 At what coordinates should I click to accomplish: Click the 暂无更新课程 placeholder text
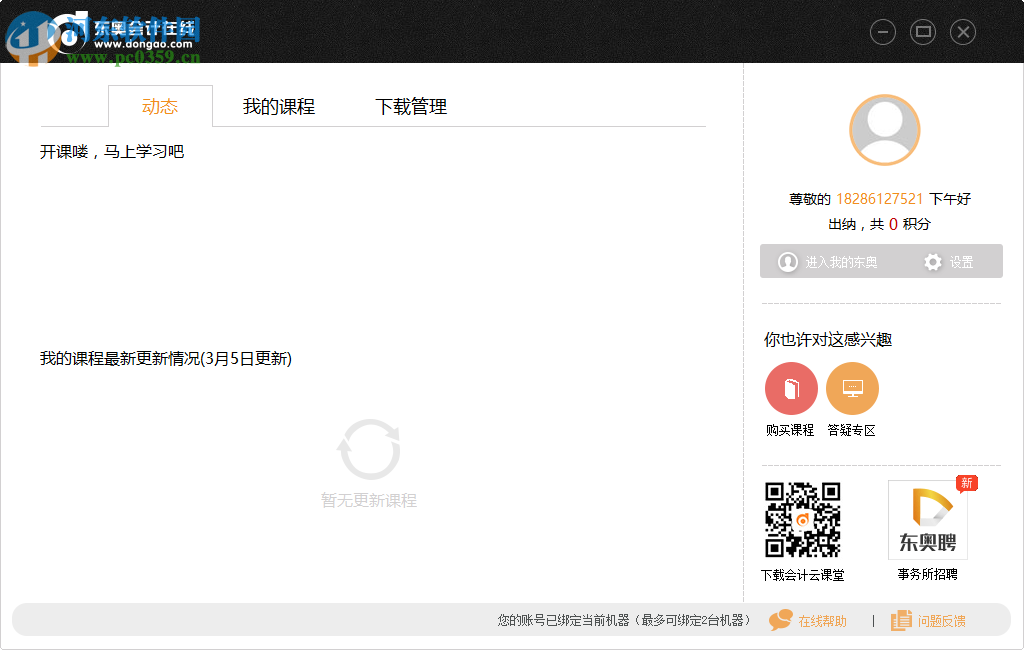click(370, 500)
